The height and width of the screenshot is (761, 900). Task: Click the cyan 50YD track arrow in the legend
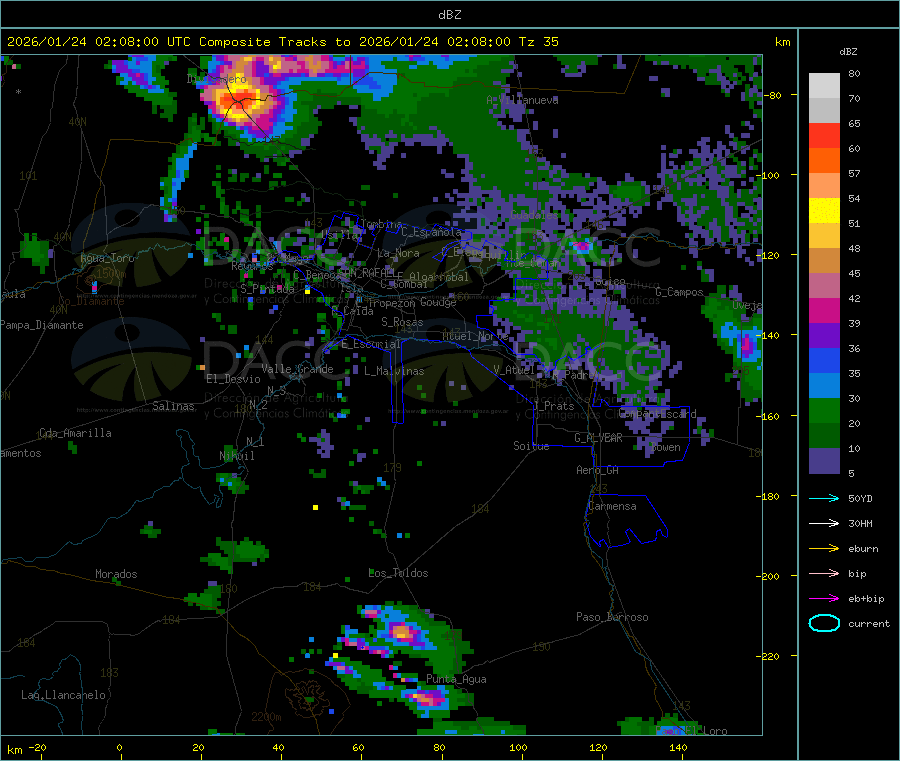pyautogui.click(x=824, y=498)
